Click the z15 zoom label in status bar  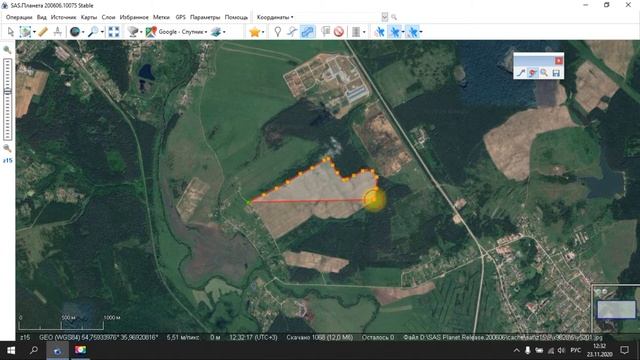(x=25, y=338)
